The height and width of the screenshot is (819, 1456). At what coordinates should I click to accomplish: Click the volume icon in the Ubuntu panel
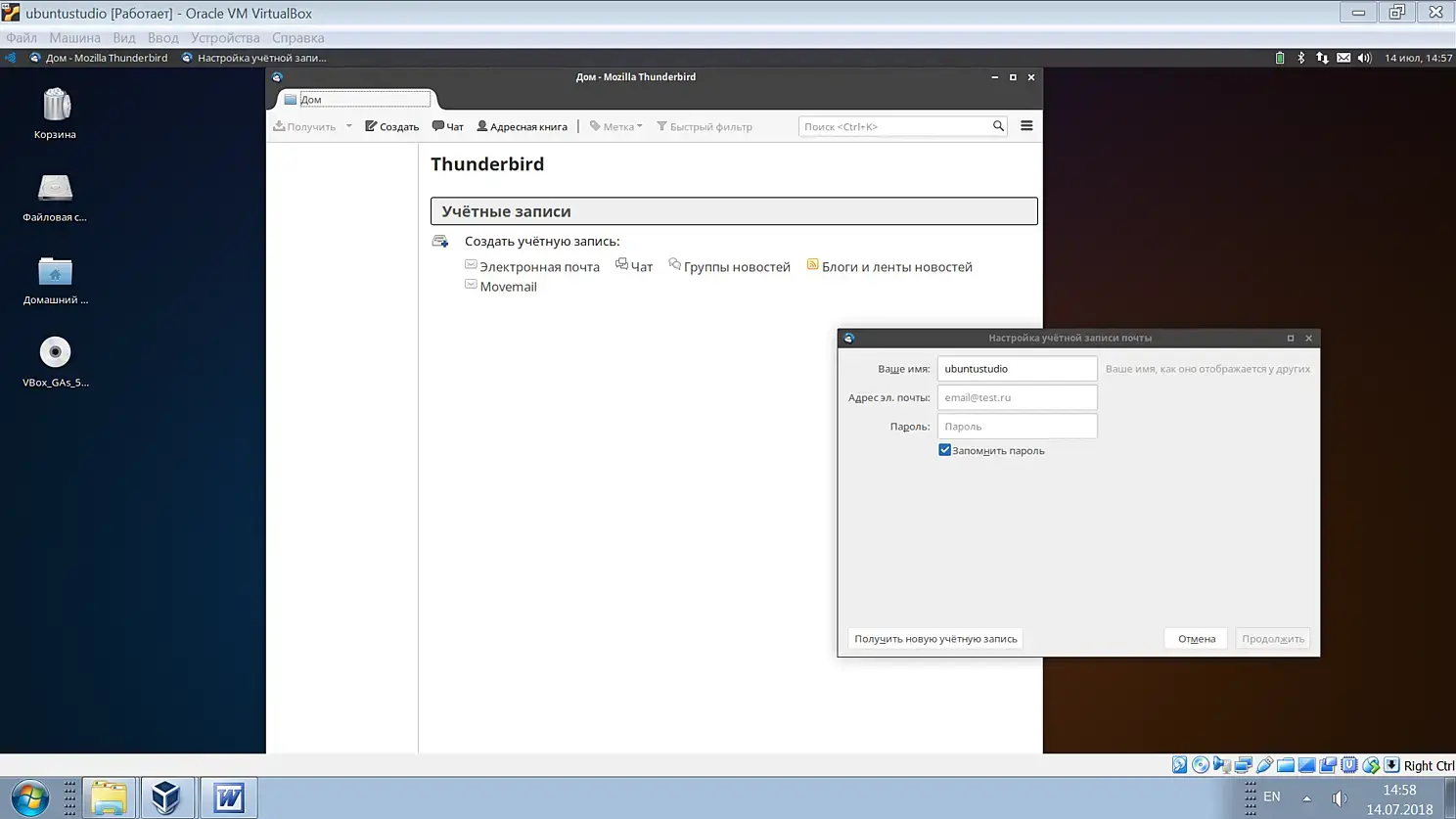1365,58
